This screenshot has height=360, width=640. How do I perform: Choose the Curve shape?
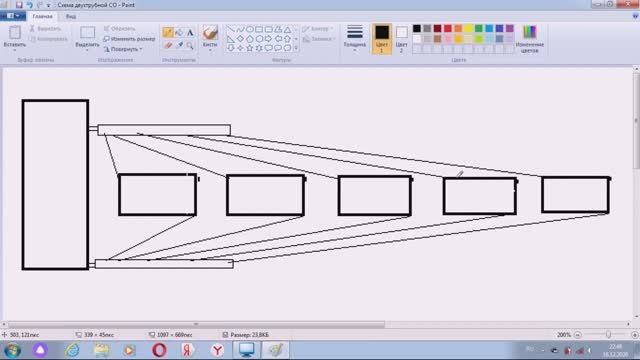pyautogui.click(x=240, y=29)
